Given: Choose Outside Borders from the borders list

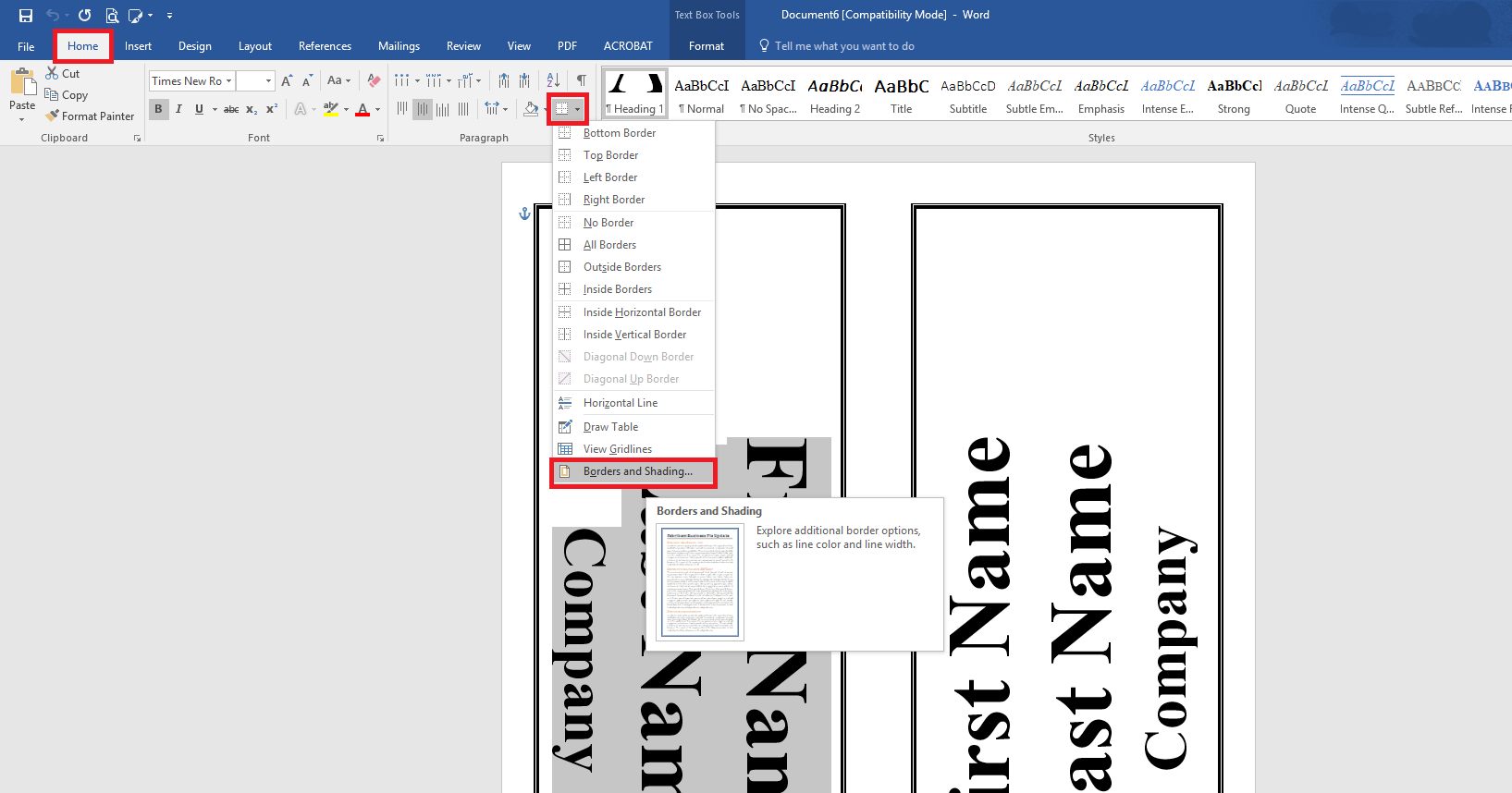Looking at the screenshot, I should click(621, 267).
